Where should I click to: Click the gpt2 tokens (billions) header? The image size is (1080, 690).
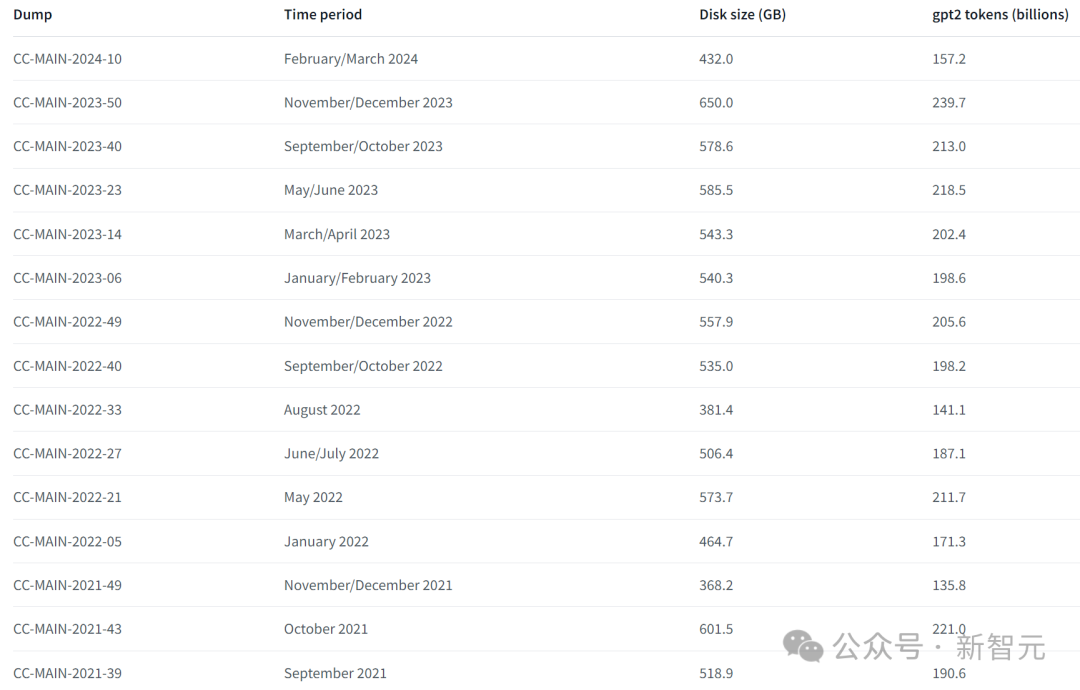coord(999,14)
